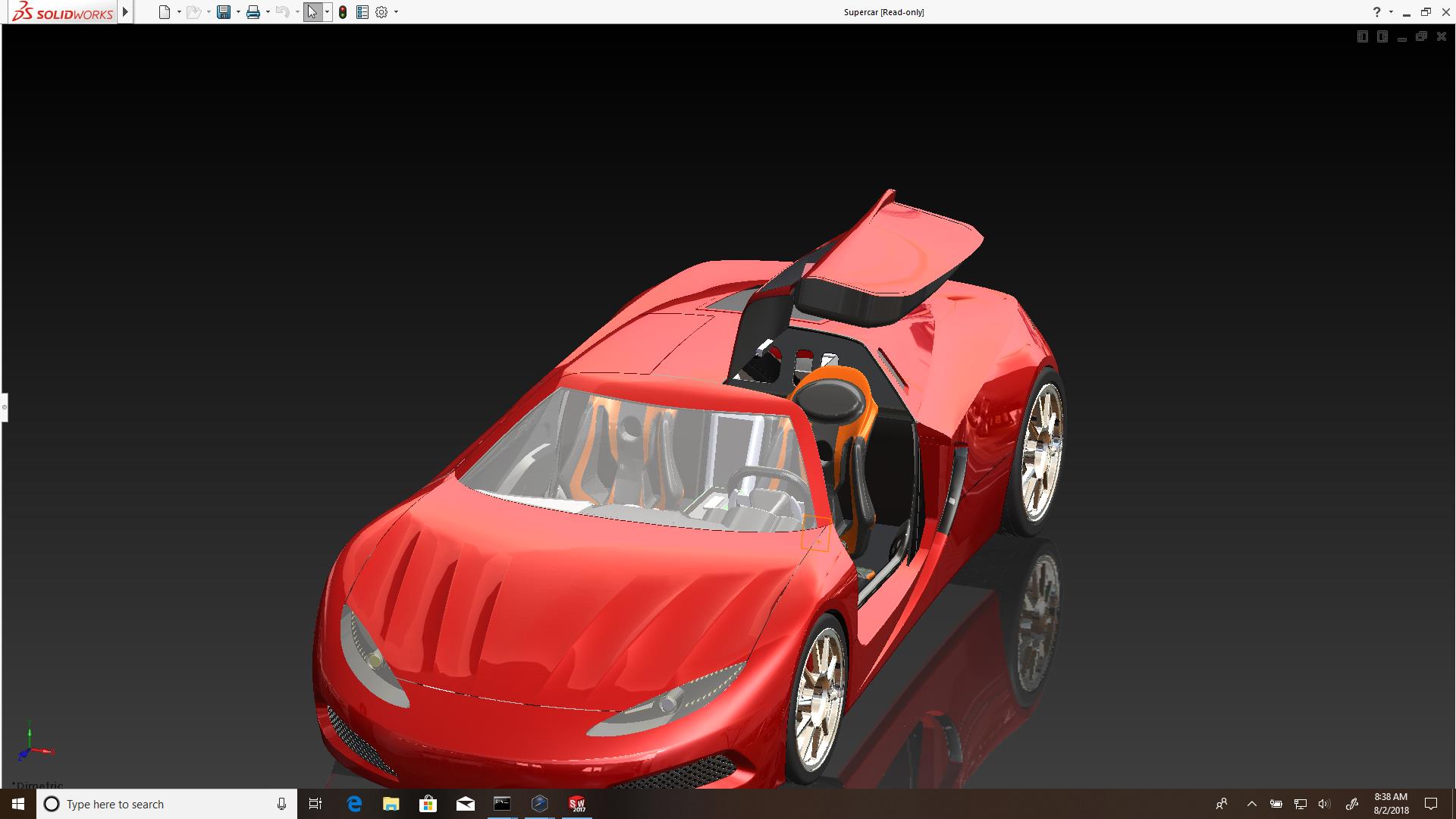Open the dropdown arrow beside New

pyautogui.click(x=179, y=12)
